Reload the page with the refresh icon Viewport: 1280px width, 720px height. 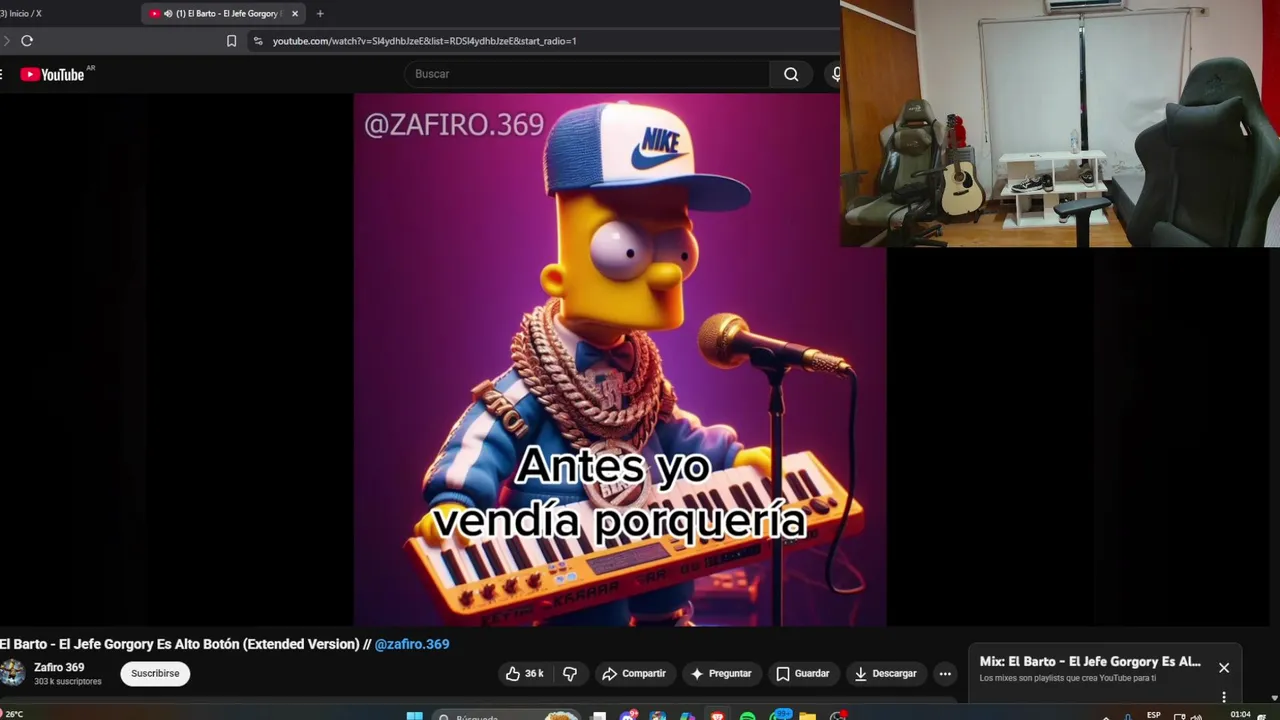(x=27, y=41)
